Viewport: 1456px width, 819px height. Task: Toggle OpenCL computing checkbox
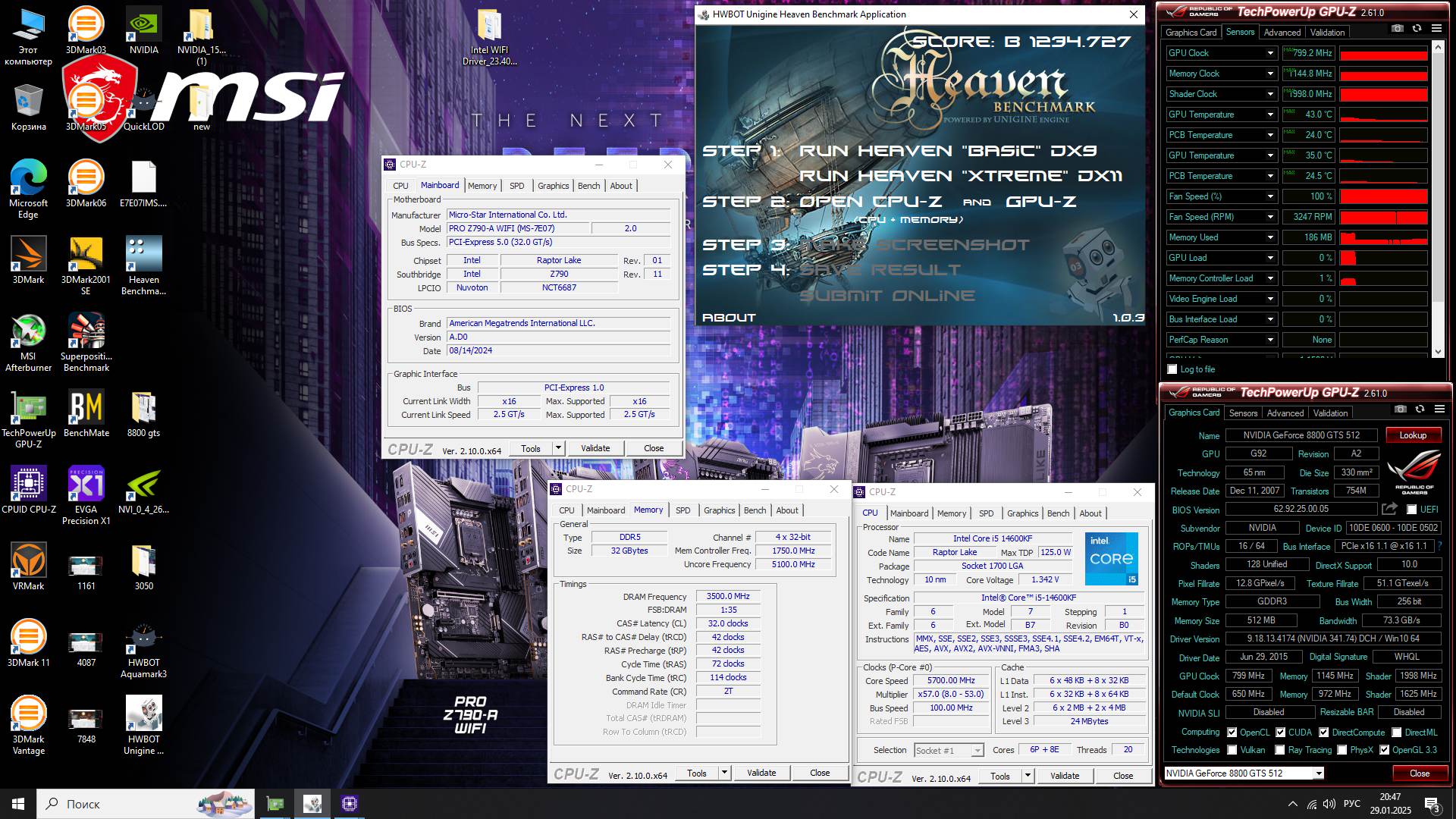[x=1232, y=733]
